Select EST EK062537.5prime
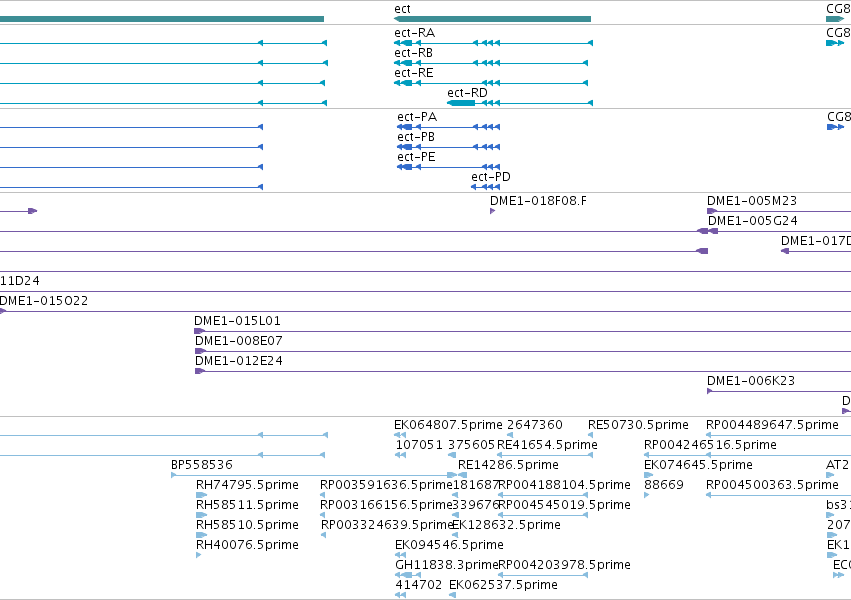851x600 pixels. click(503, 585)
